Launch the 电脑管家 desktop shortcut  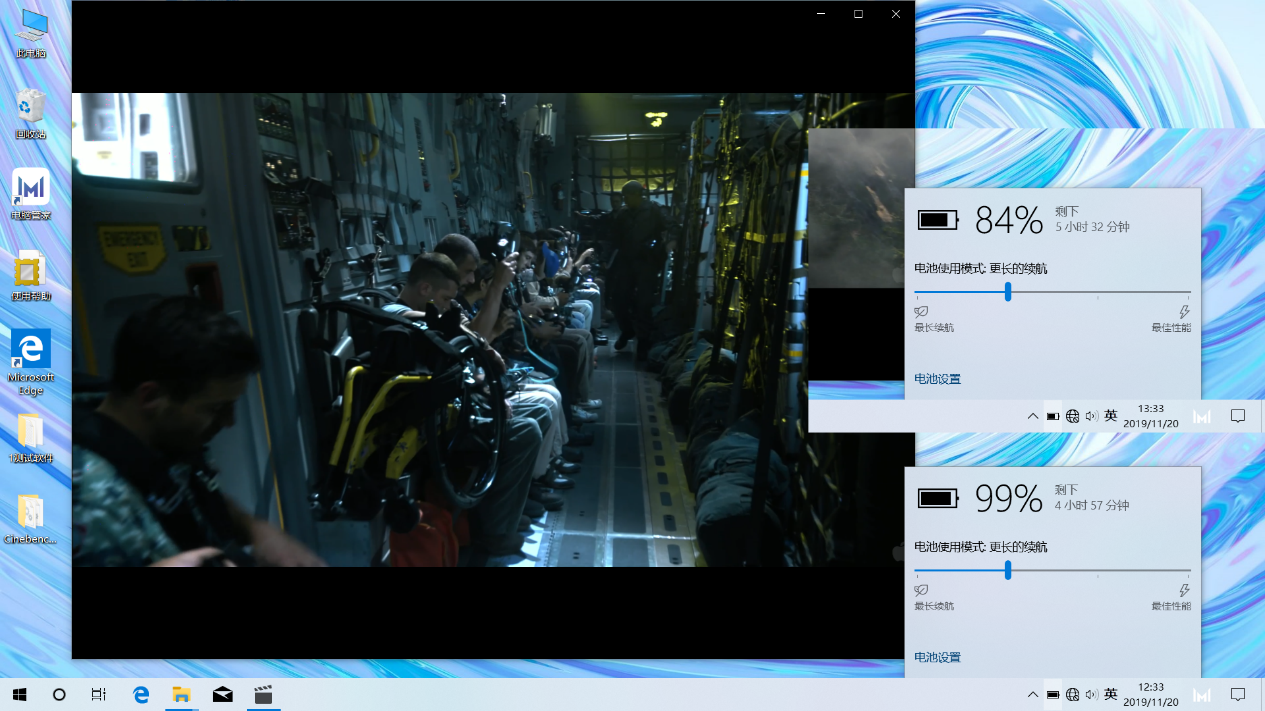pos(31,195)
